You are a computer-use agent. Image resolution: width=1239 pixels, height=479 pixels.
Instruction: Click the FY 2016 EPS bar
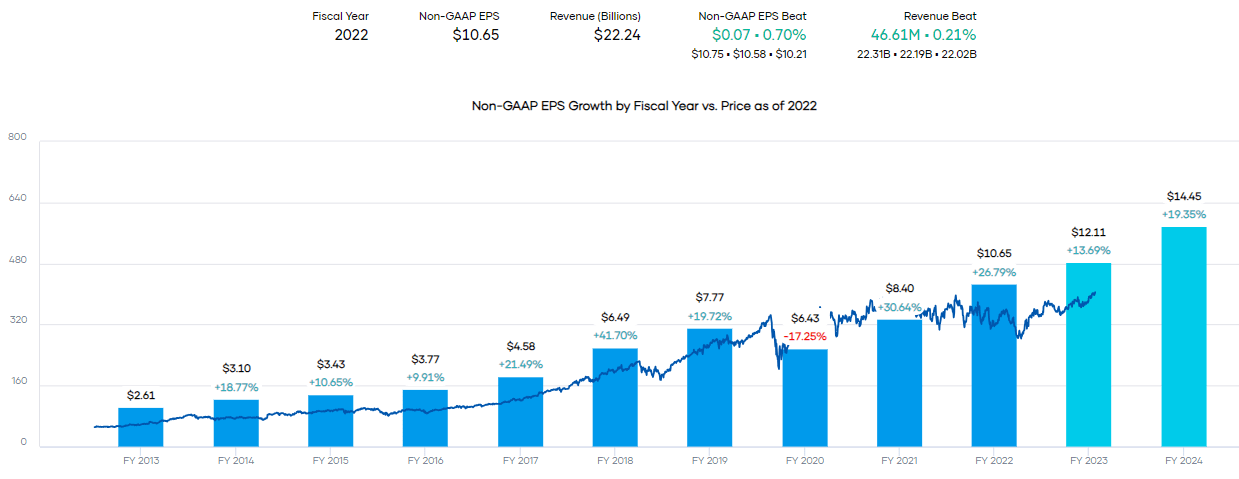pyautogui.click(x=425, y=418)
